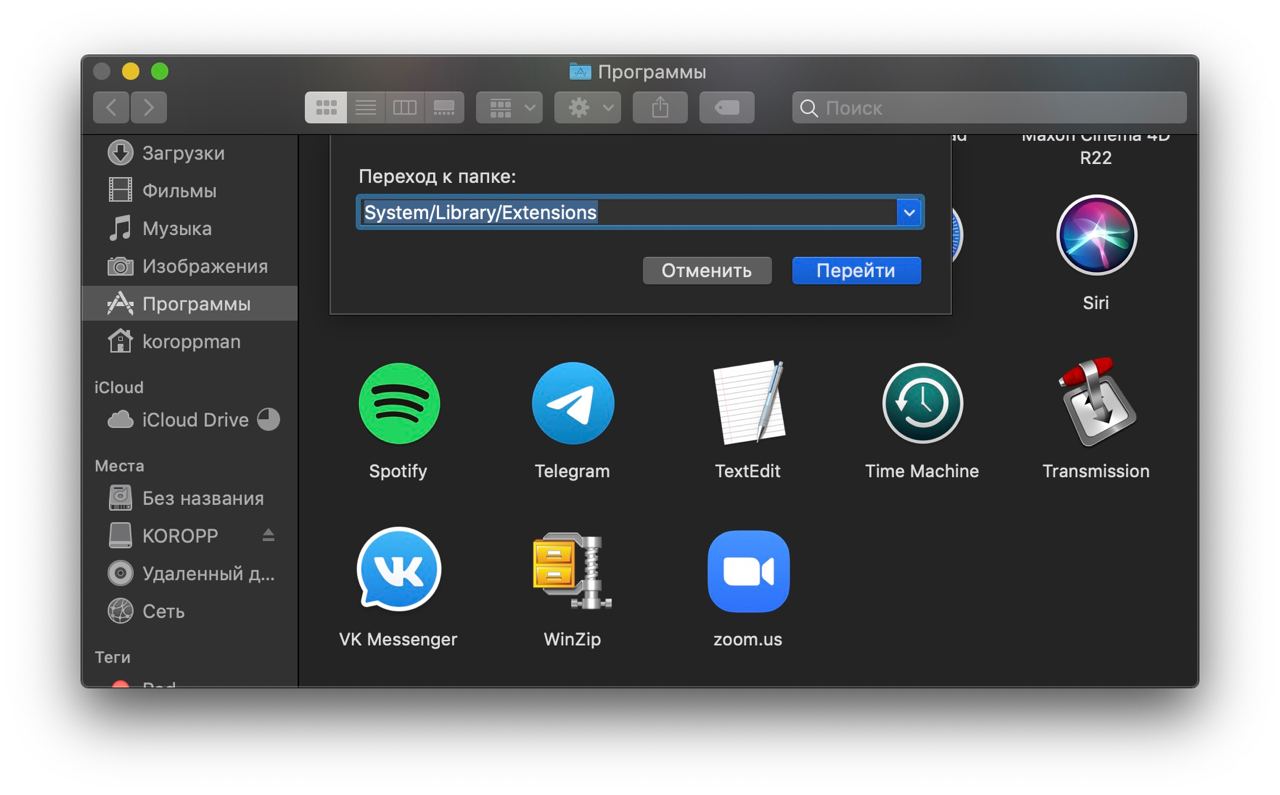The width and height of the screenshot is (1280, 795).
Task: Open the Spotify app icon
Action: pyautogui.click(x=398, y=403)
